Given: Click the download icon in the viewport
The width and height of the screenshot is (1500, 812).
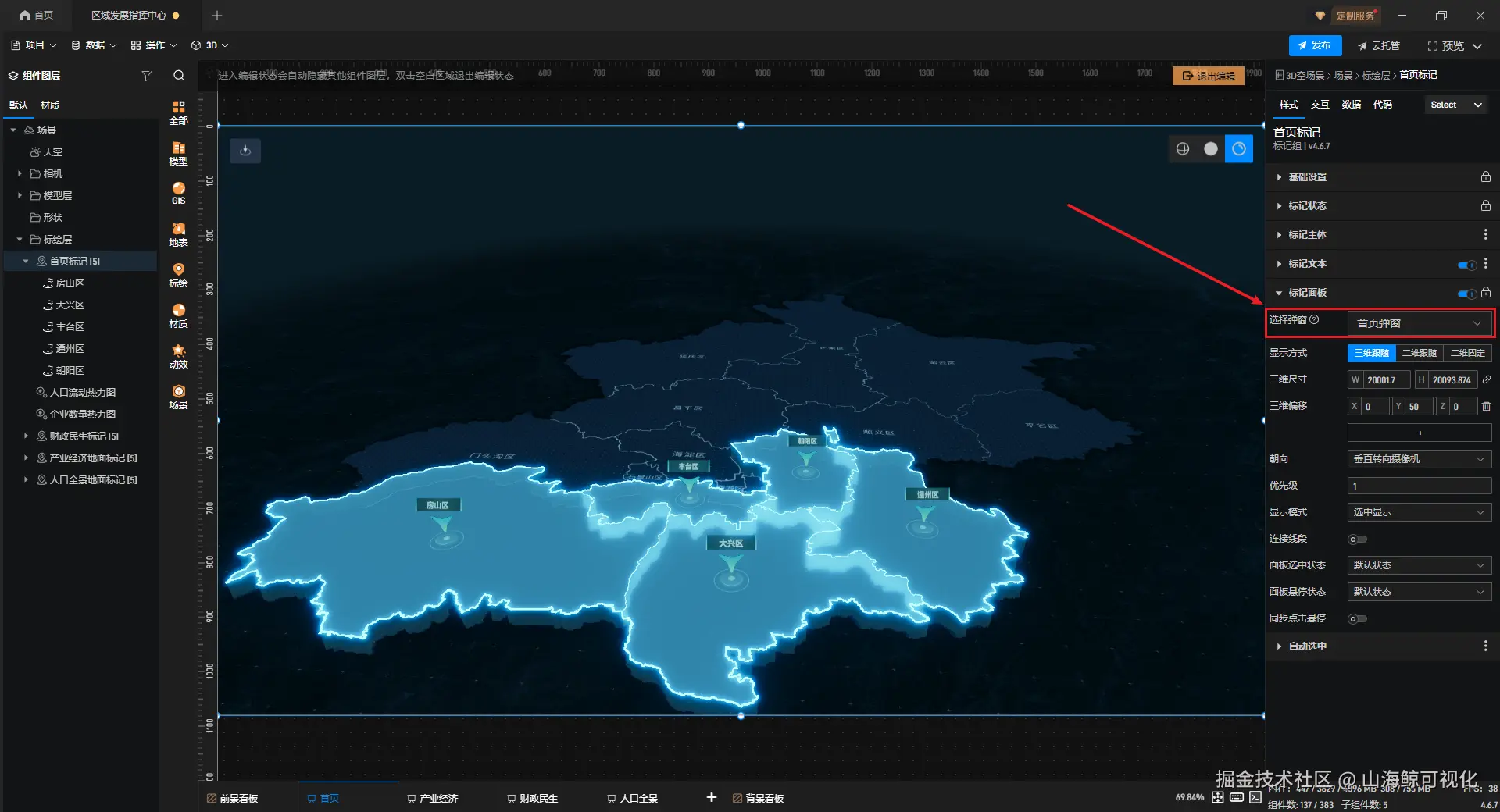Looking at the screenshot, I should pos(245,151).
